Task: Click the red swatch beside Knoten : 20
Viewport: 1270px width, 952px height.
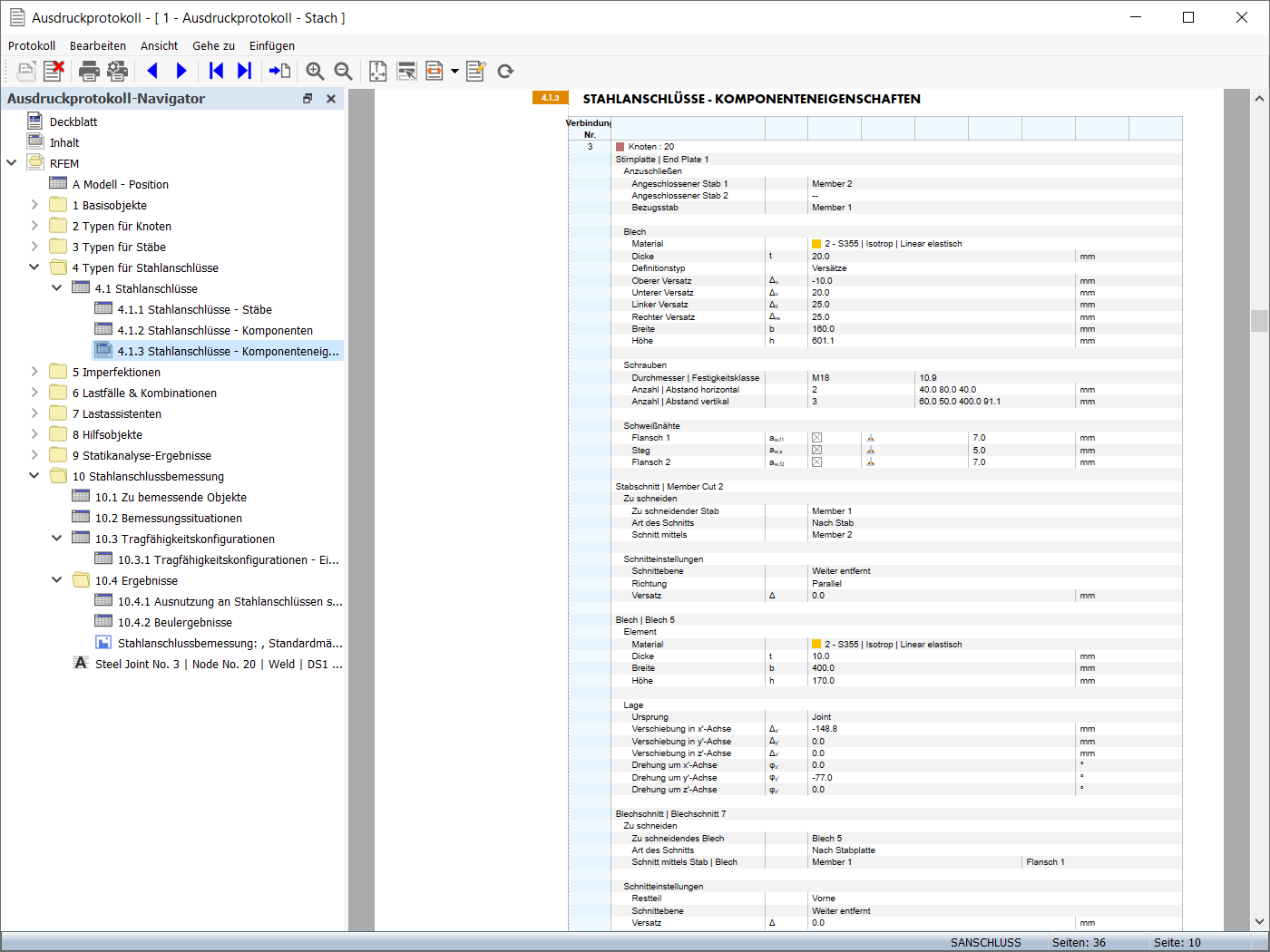Action: pos(620,147)
